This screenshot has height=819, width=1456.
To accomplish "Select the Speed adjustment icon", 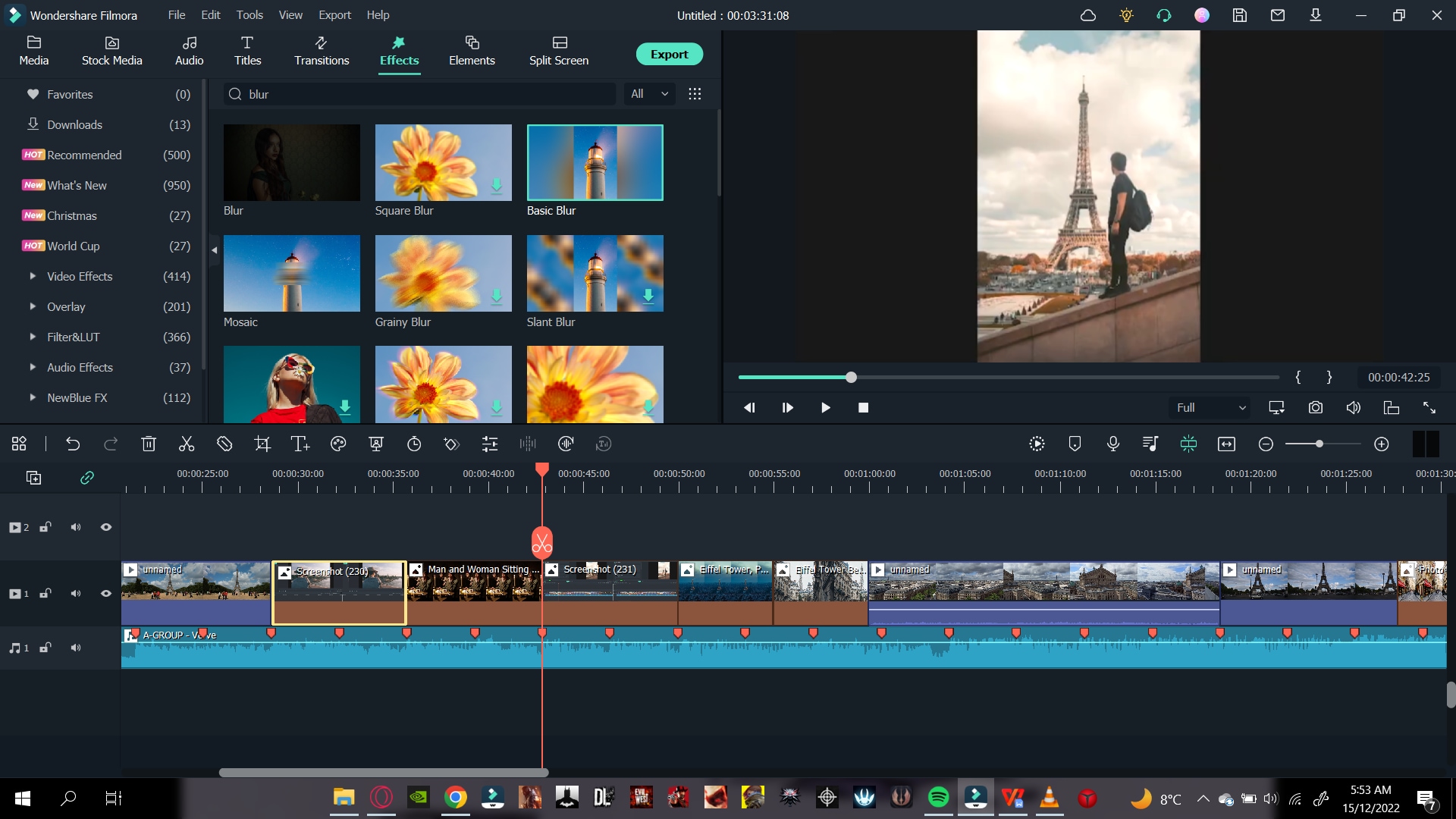I will [414, 444].
